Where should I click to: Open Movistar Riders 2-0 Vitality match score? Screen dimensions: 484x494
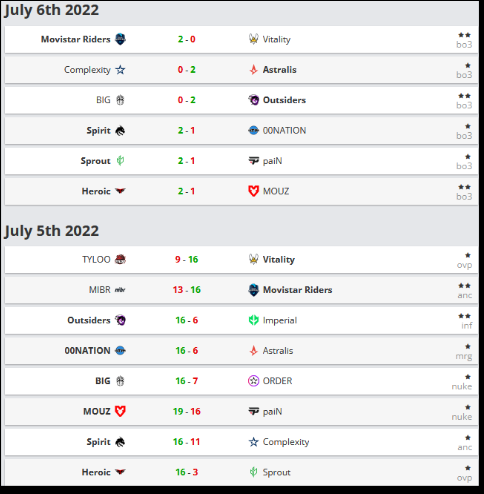click(x=187, y=39)
